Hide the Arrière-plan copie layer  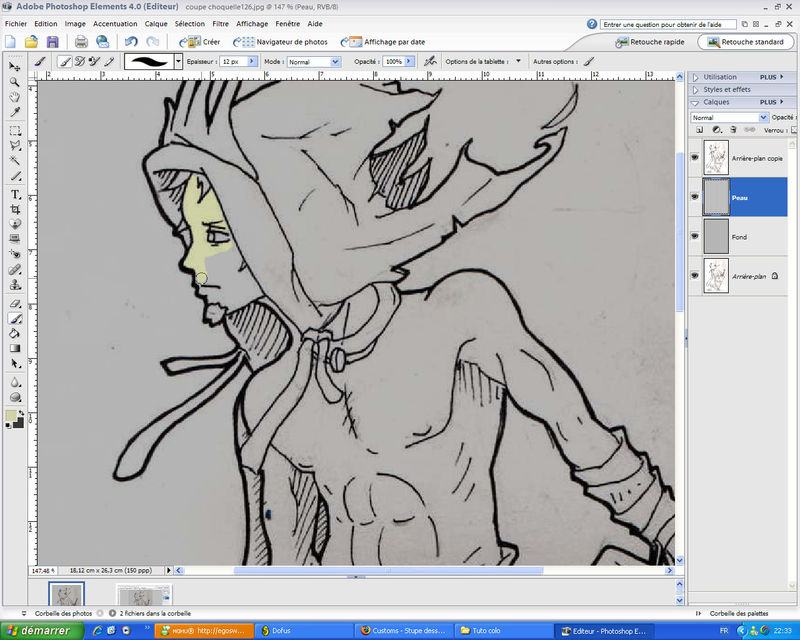(x=694, y=158)
